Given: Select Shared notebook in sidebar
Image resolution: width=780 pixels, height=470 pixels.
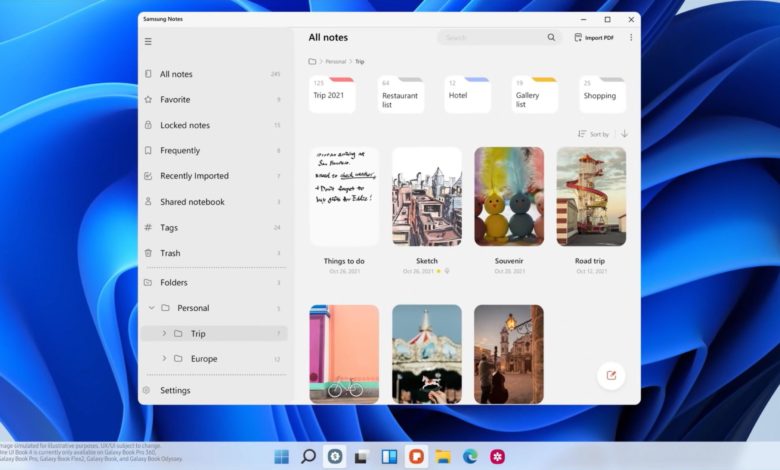Looking at the screenshot, I should tap(192, 202).
